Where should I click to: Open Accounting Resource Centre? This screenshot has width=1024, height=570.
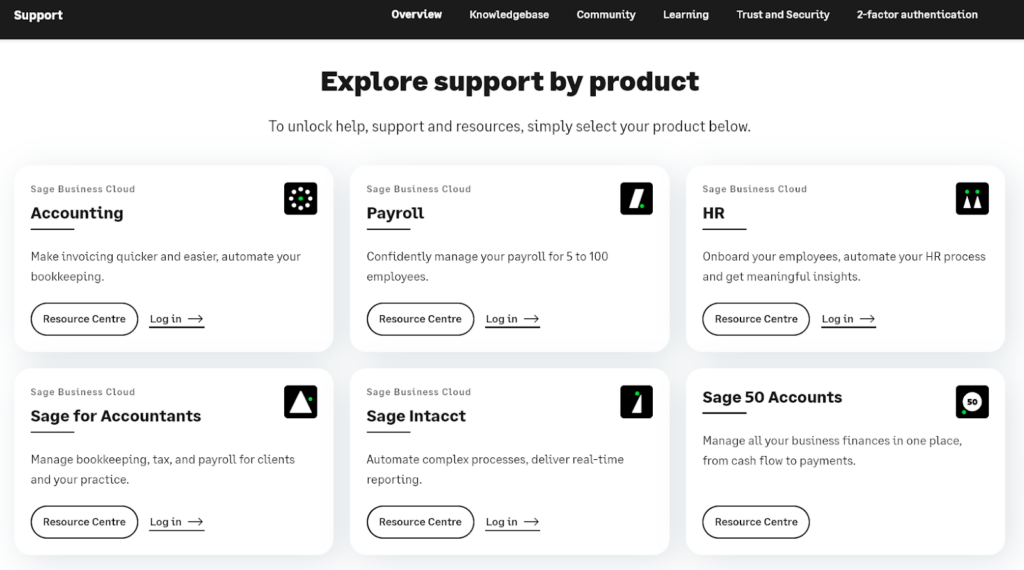click(x=84, y=319)
